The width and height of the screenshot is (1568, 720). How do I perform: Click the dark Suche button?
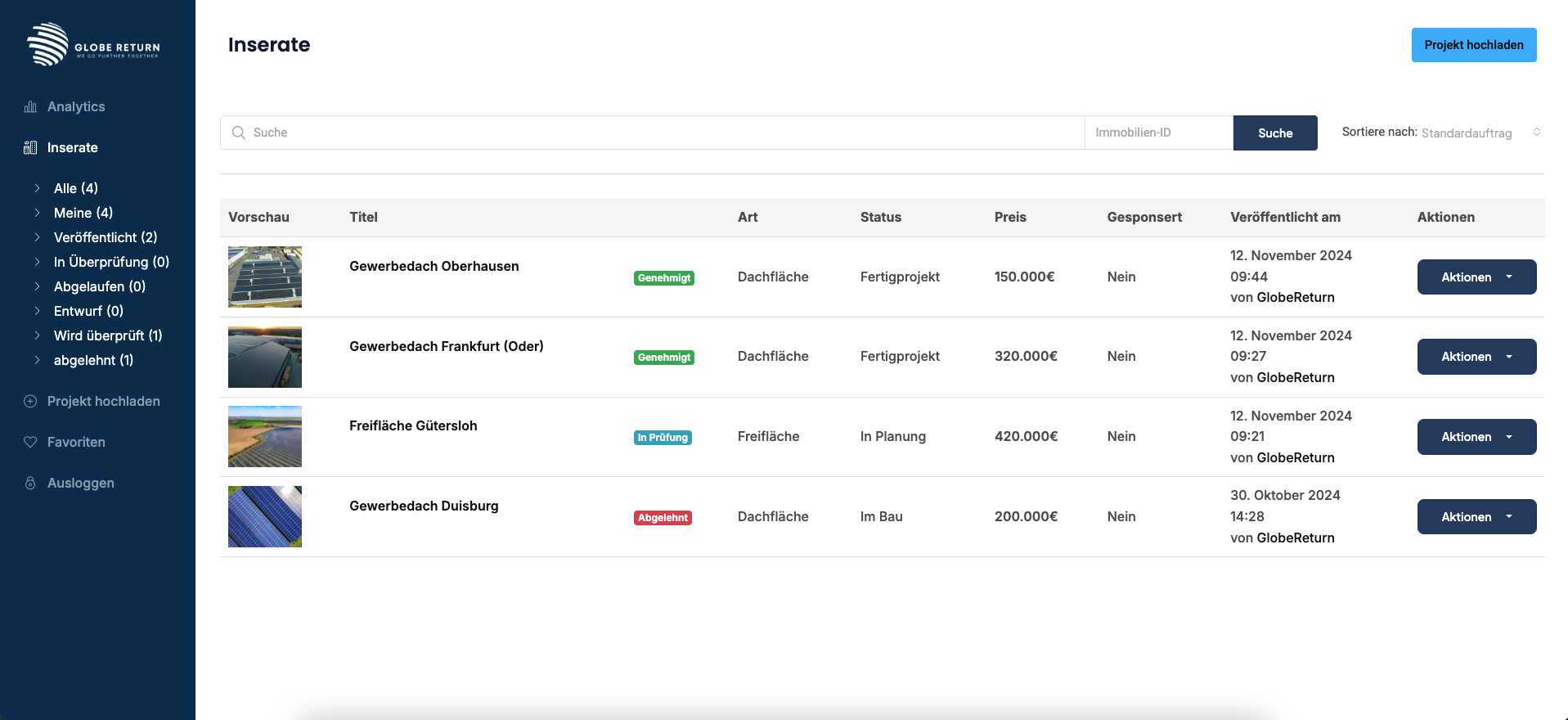pyautogui.click(x=1275, y=133)
